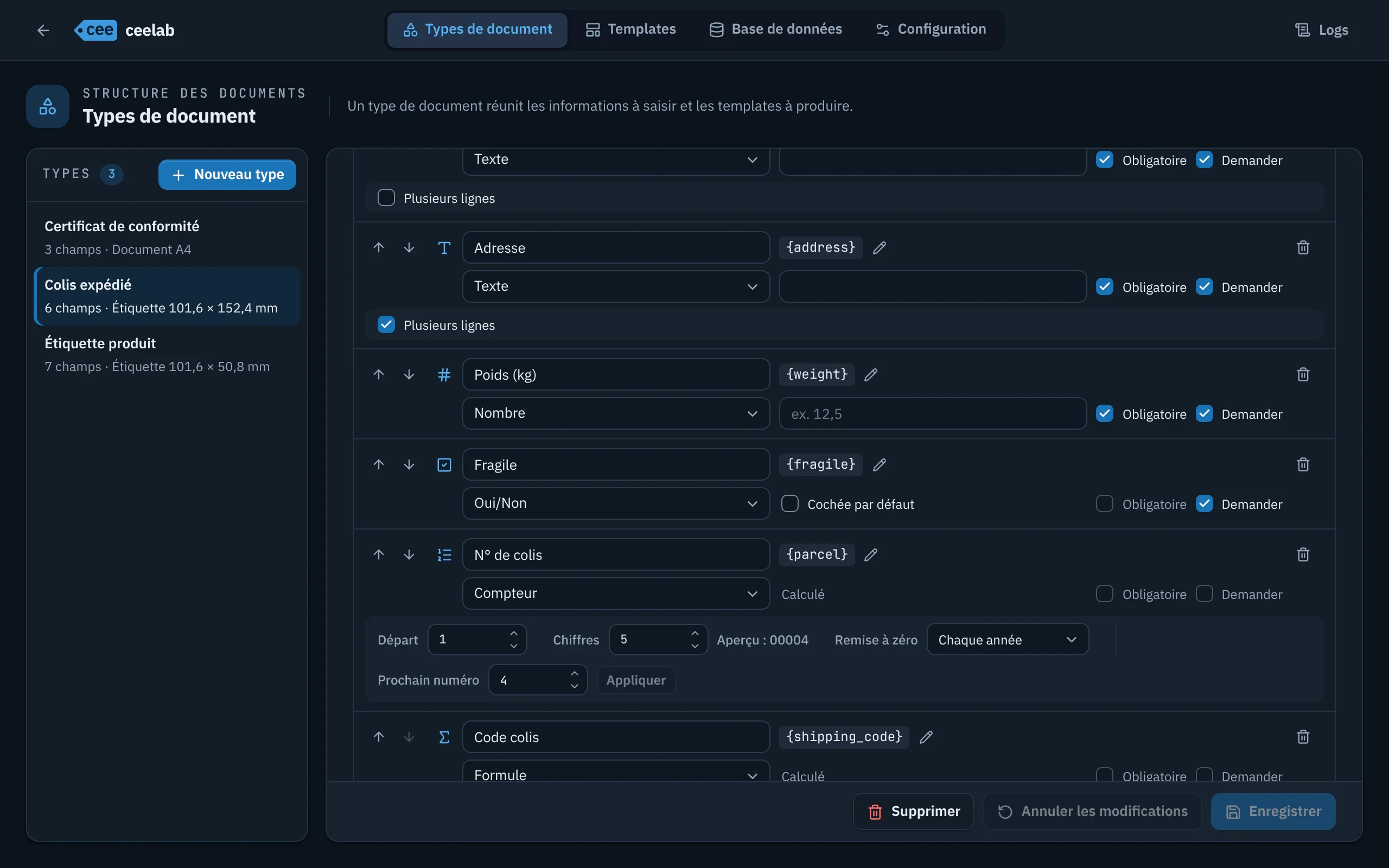Switch to the Templates tab
The height and width of the screenshot is (868, 1389).
click(x=630, y=29)
